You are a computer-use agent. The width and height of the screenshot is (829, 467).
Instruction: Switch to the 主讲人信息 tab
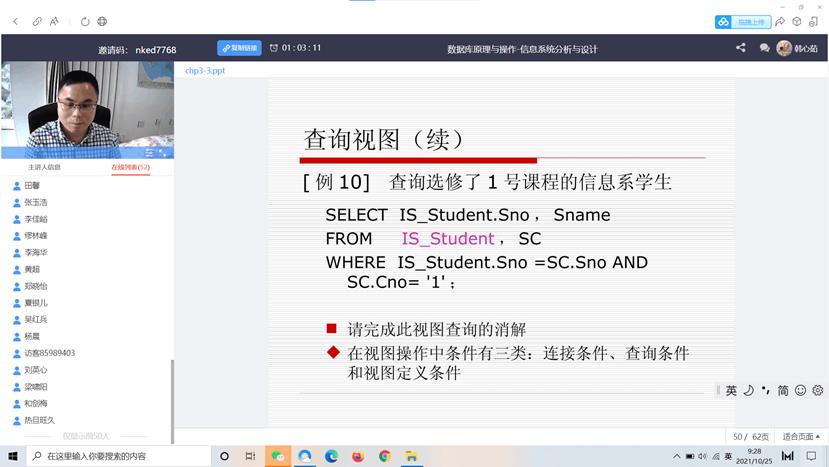(x=44, y=167)
